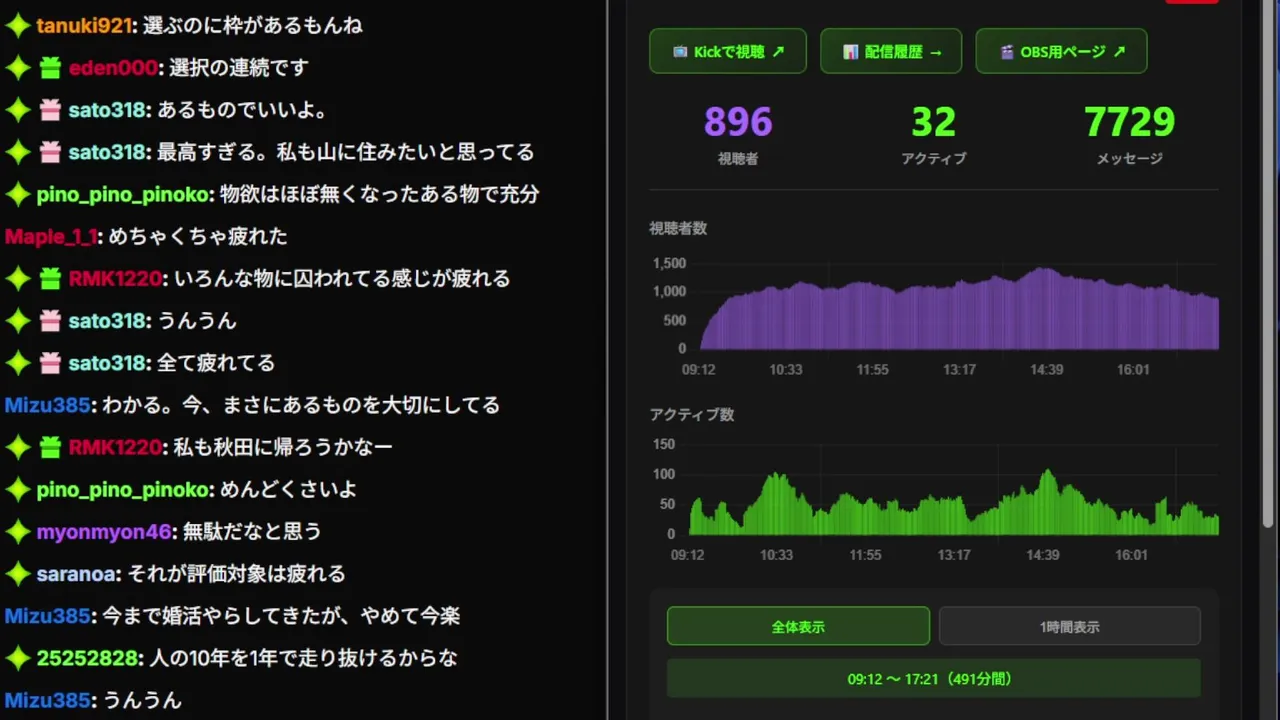
Task: Click Mizu385 name on '今まで婚活' message
Action: click(48, 616)
